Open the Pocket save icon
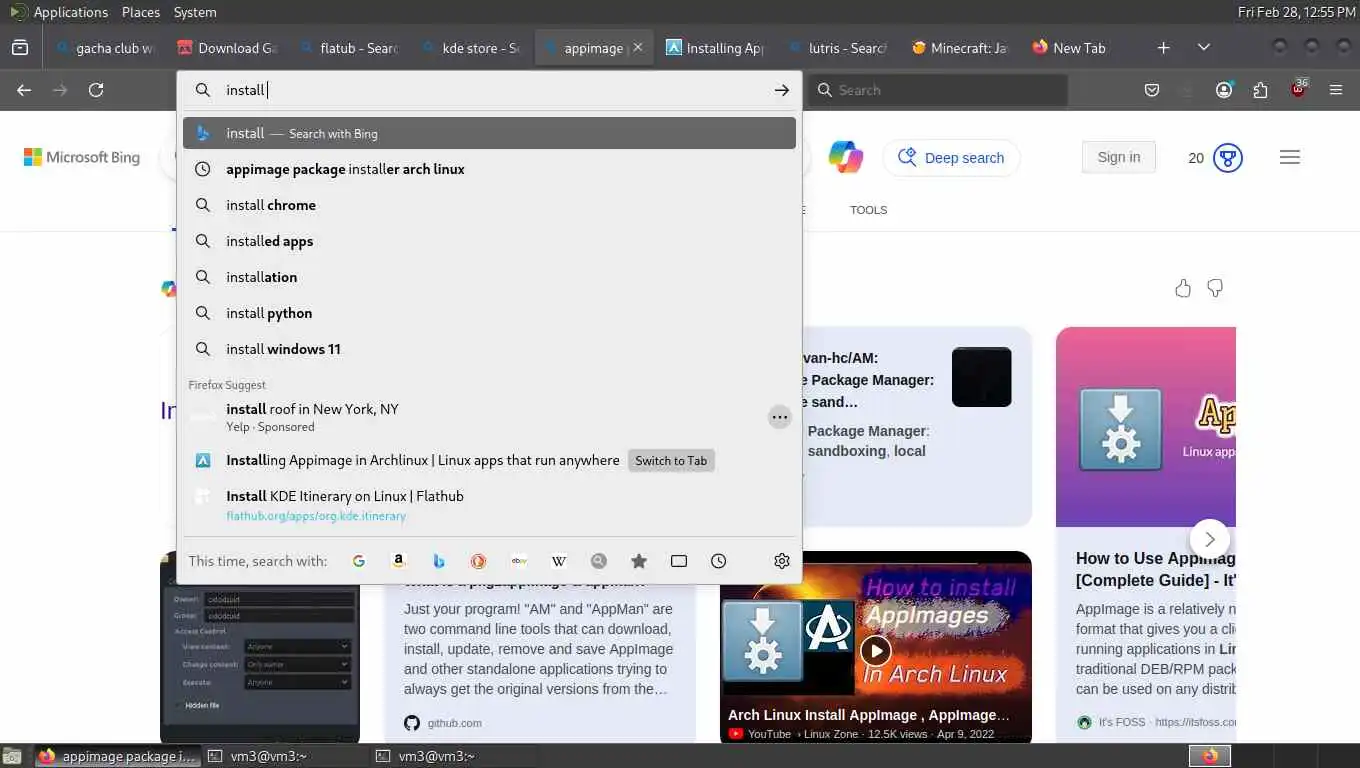The image size is (1360, 768). tap(1152, 90)
